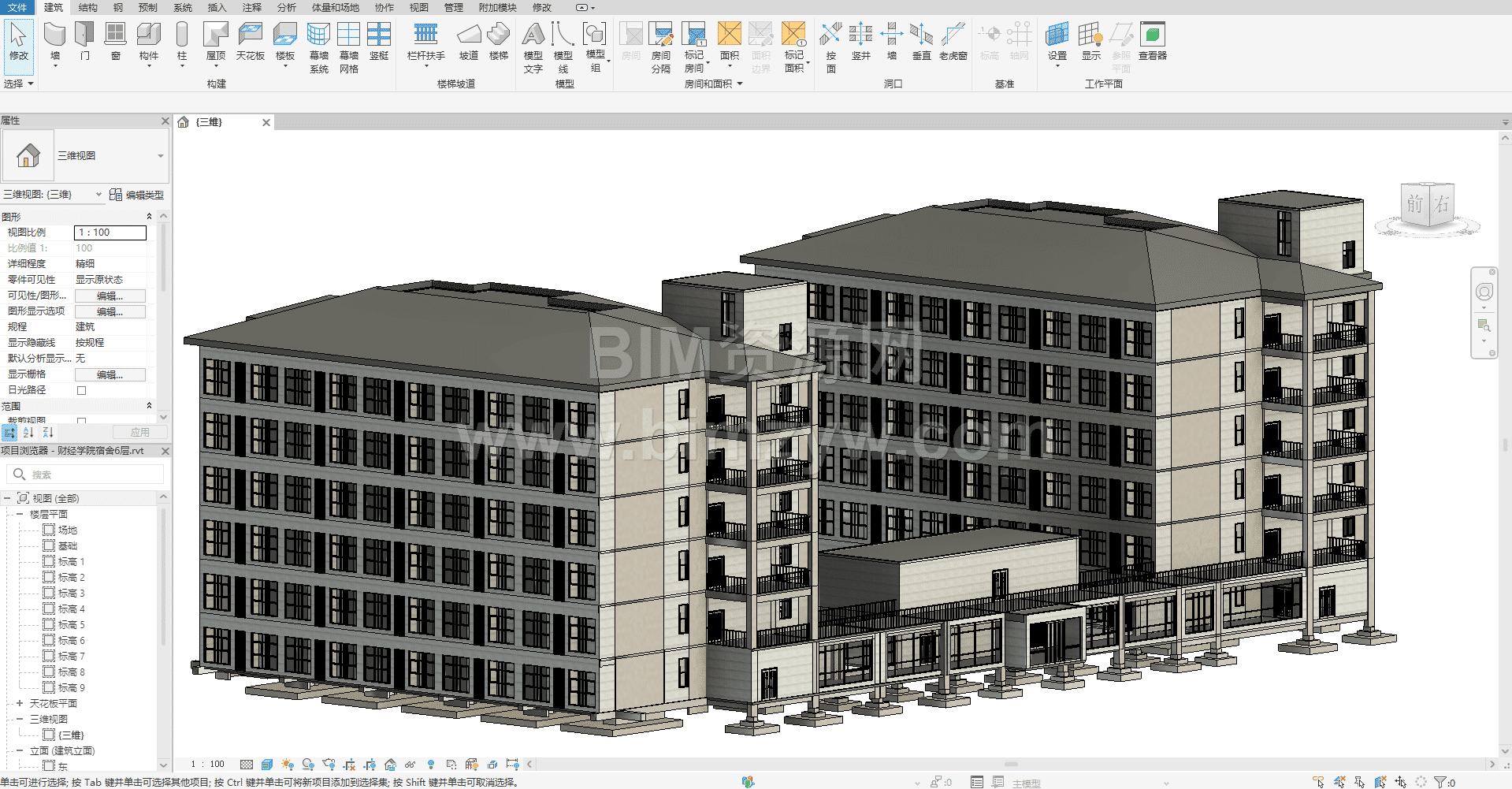Open the 文件 menu

17,7
